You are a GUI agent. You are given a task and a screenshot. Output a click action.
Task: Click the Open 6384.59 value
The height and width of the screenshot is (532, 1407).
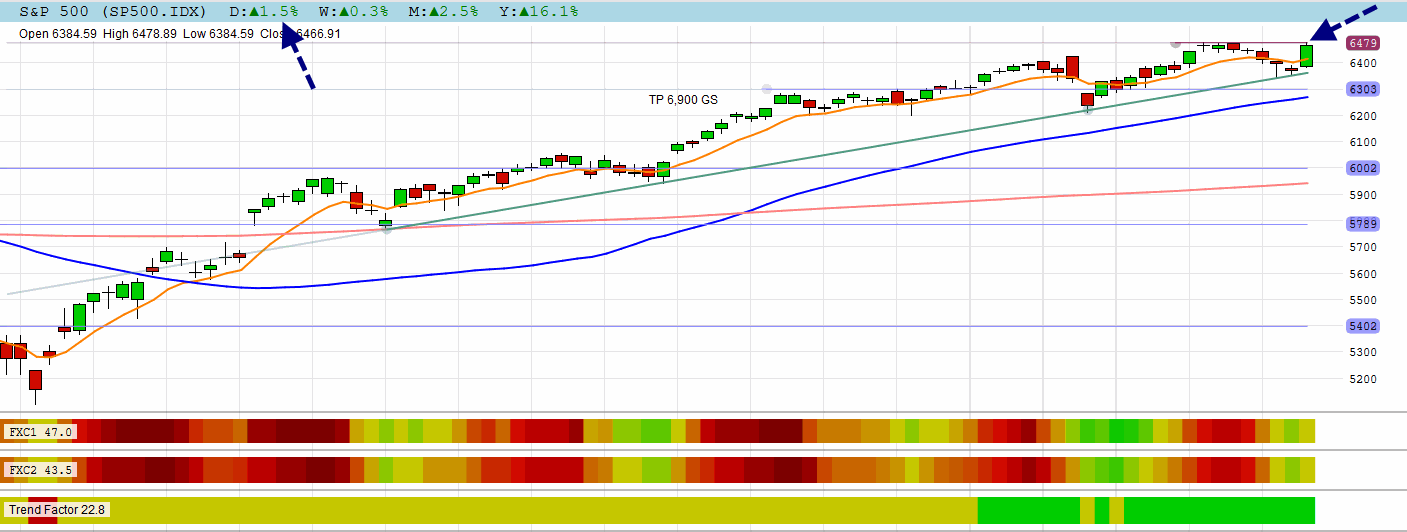point(58,33)
